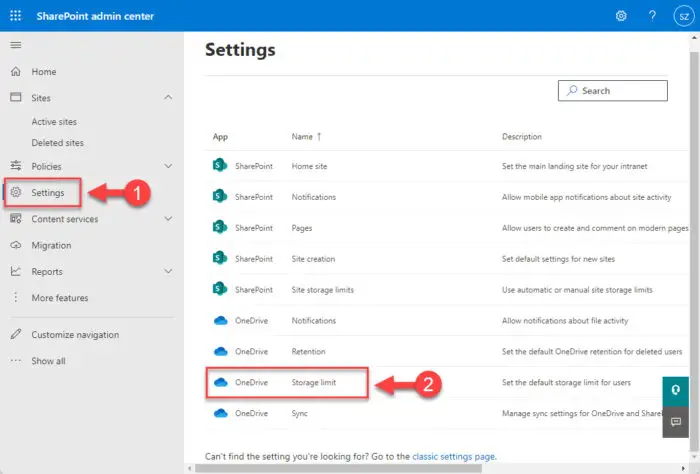Screen dimensions: 700x474
Task: Expand the Content services chevron
Action: 168,219
